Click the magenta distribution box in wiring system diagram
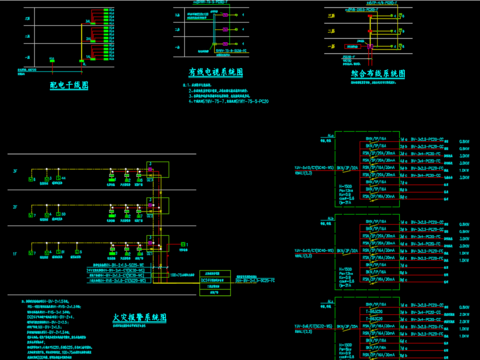Screen dimensions: 480x360 click(370, 46)
